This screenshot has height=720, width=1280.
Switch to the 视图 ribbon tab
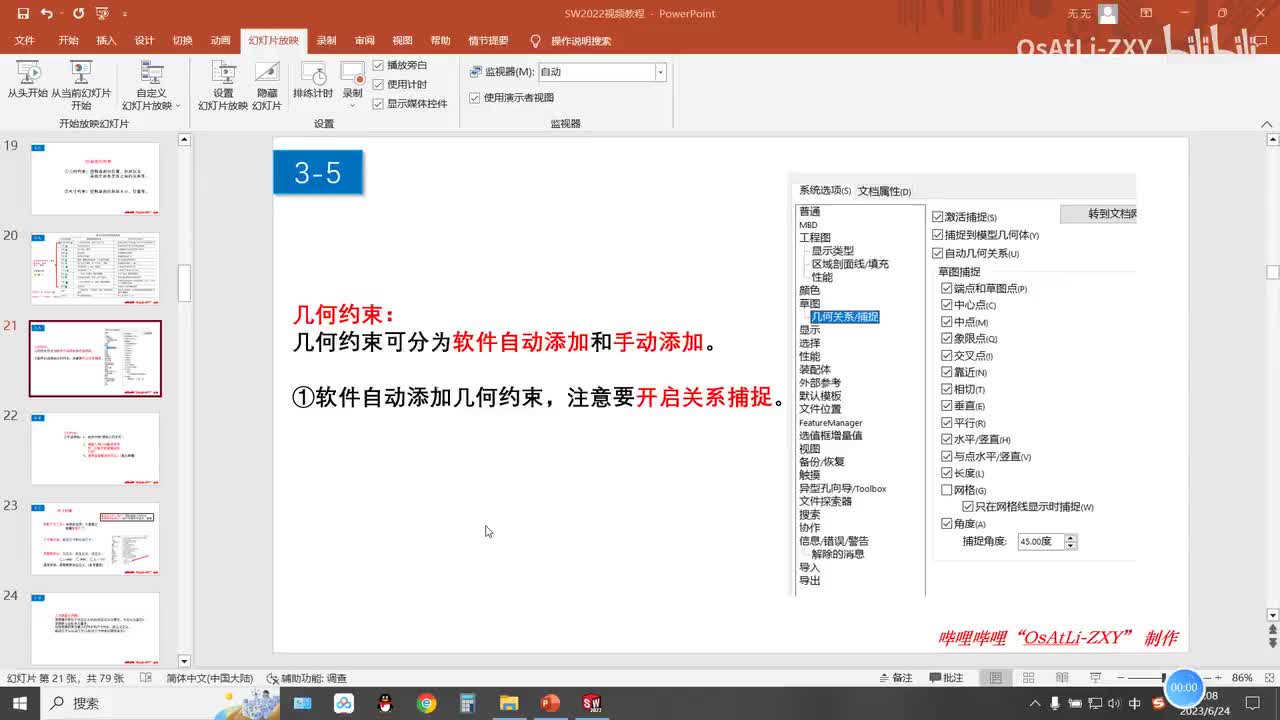point(402,41)
